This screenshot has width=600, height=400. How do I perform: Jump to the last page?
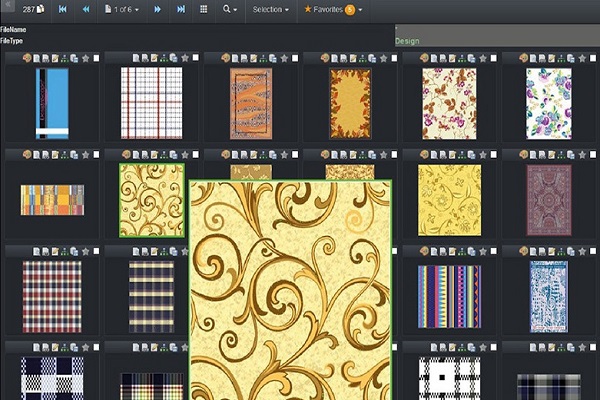pos(181,9)
